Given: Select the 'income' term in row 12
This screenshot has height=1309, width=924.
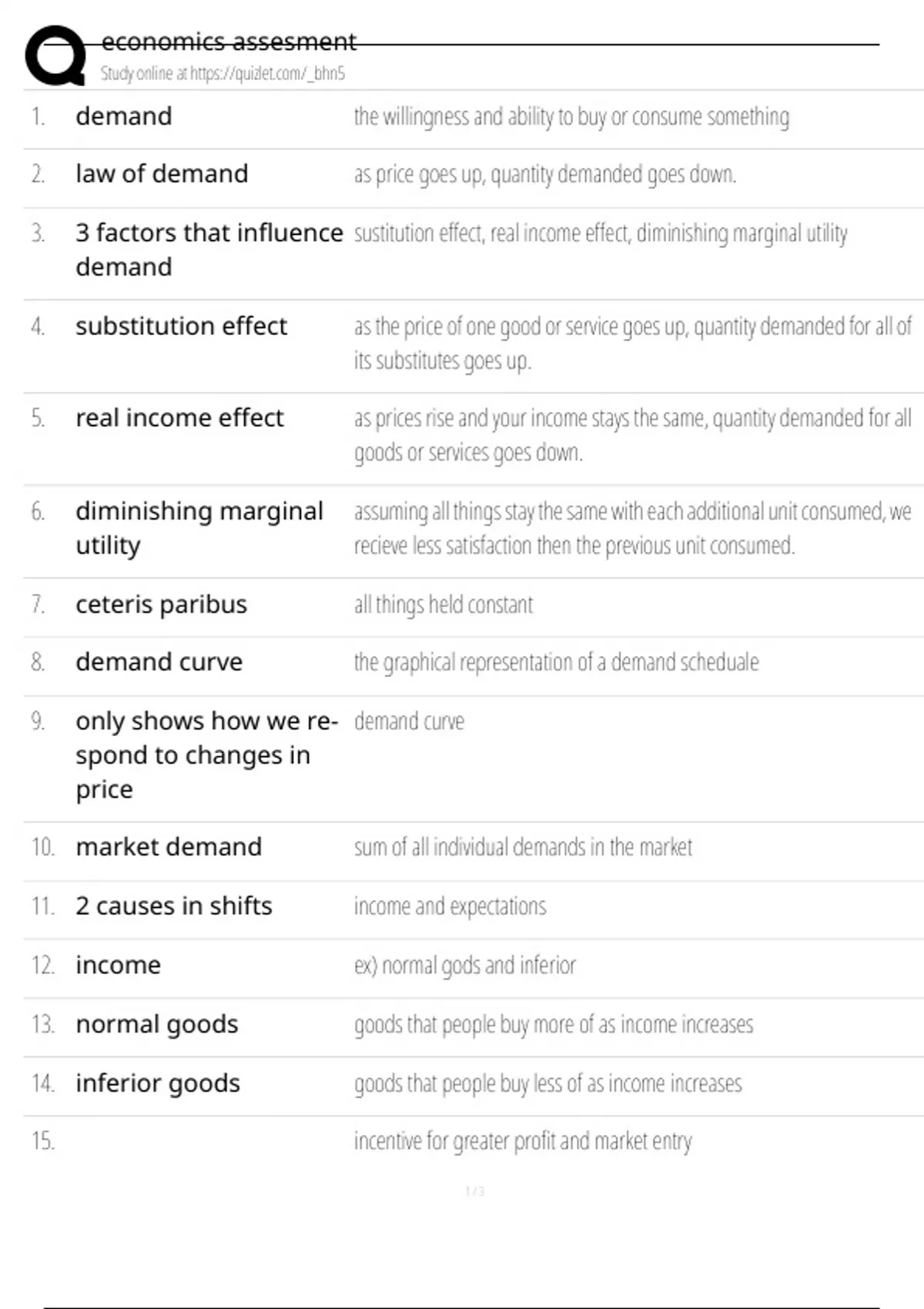Looking at the screenshot, I should [119, 965].
